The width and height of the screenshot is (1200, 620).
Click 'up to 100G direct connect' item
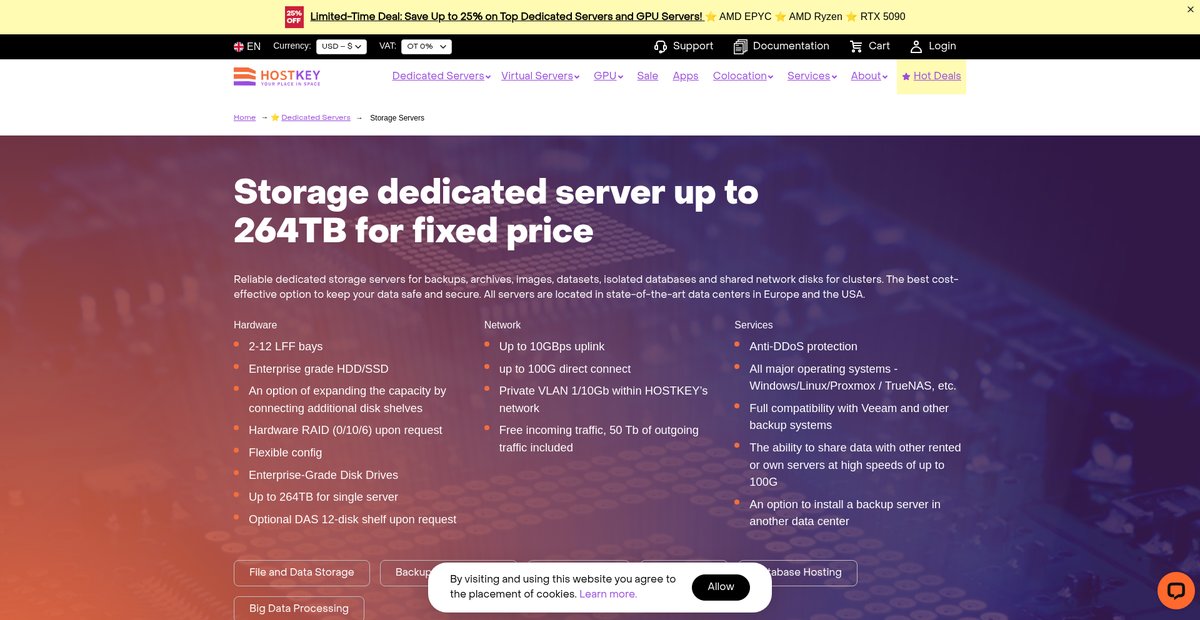coord(565,369)
